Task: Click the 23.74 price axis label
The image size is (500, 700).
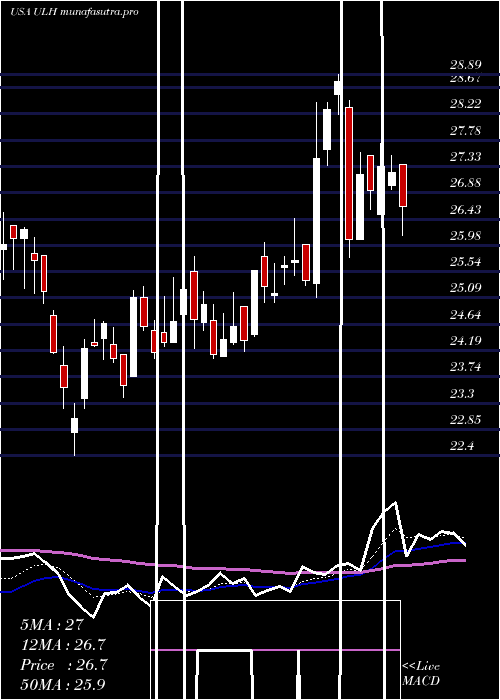Action: coord(465,367)
